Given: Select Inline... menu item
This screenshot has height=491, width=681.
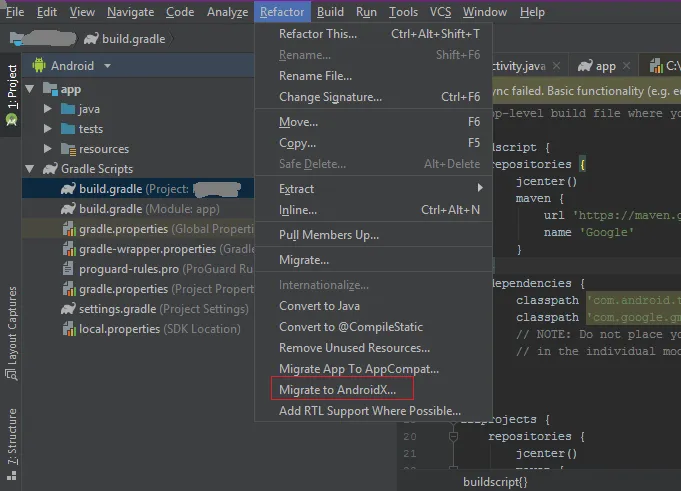Looking at the screenshot, I should (374, 210).
